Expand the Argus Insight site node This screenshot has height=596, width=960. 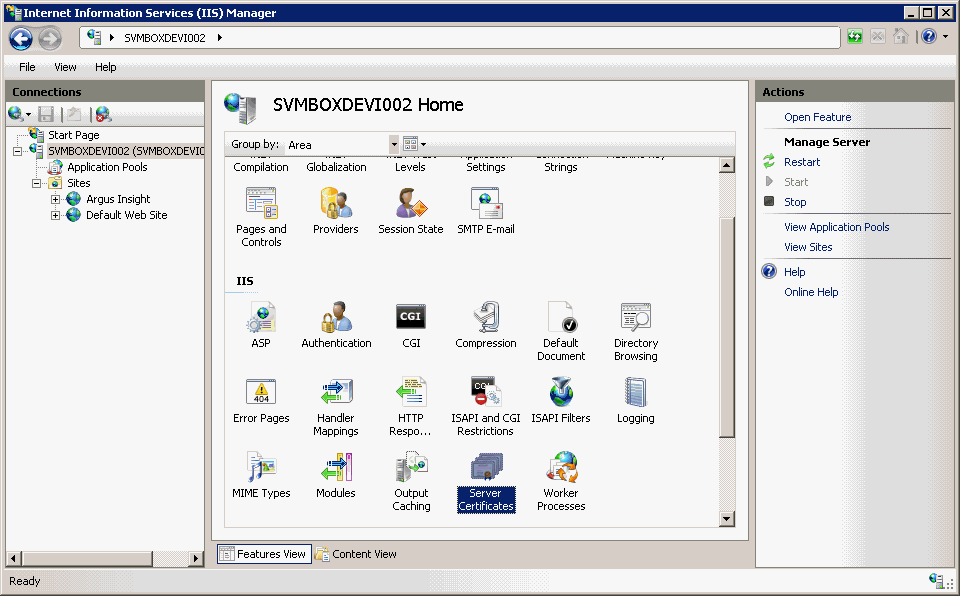56,199
